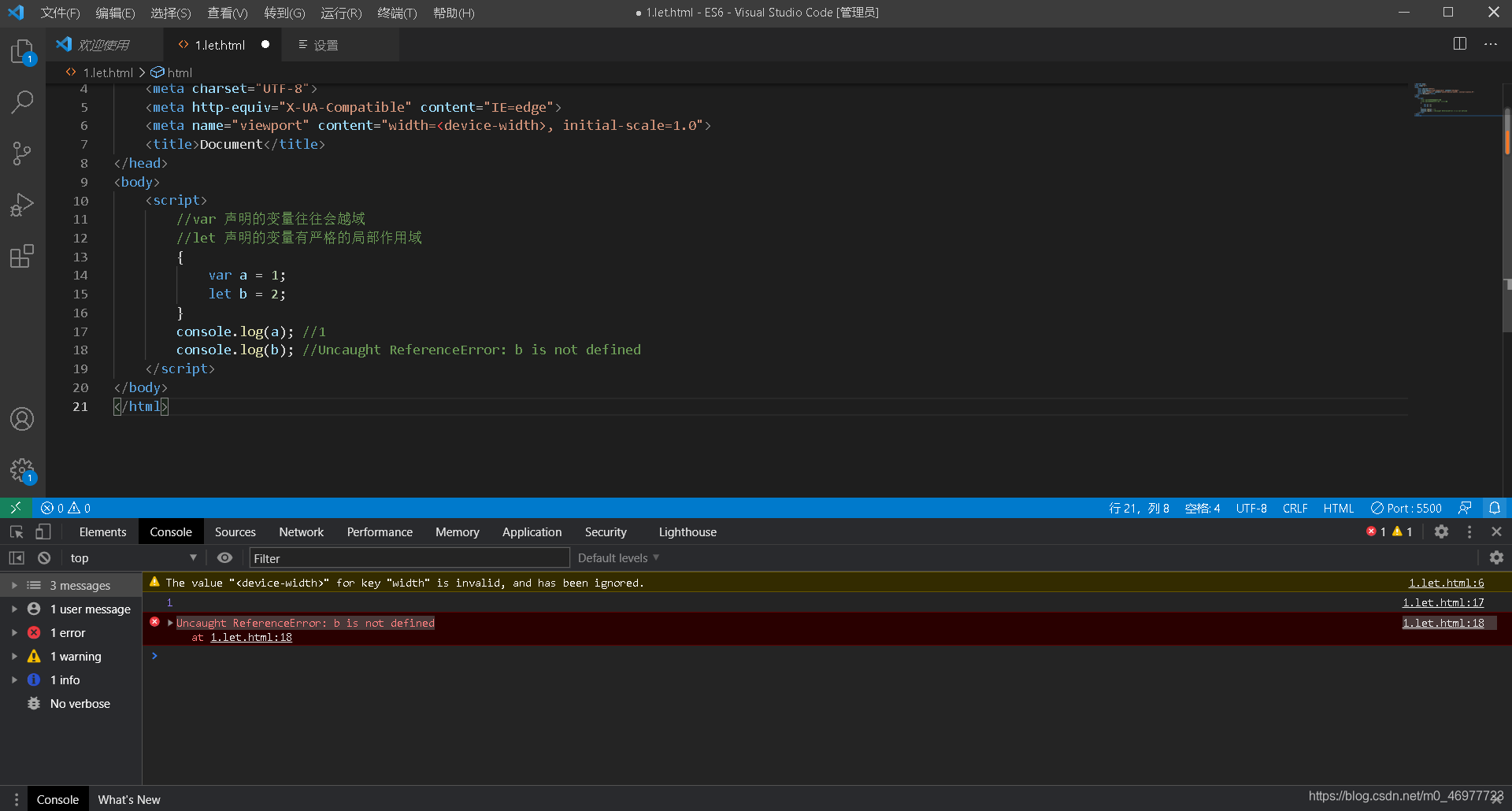Click the remote window status bar icon
1512x811 pixels.
(16, 508)
